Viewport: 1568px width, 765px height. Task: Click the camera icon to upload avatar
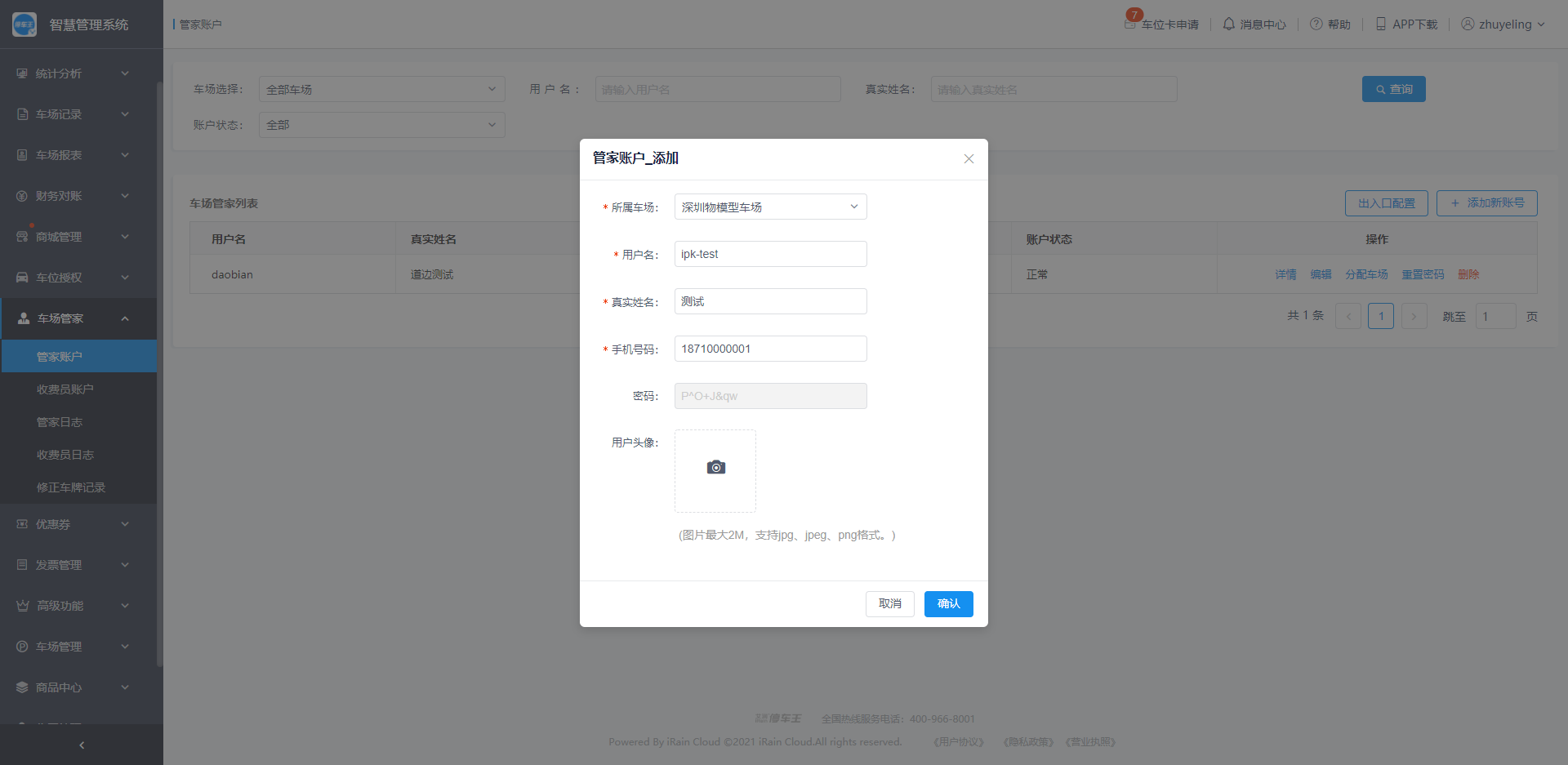715,468
